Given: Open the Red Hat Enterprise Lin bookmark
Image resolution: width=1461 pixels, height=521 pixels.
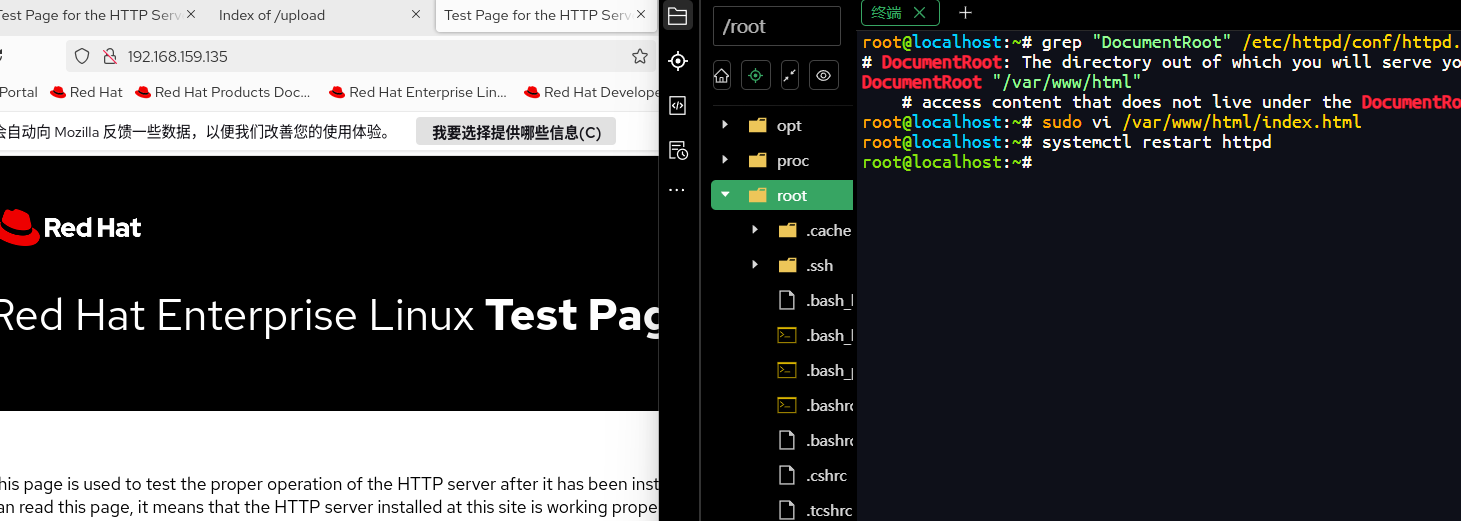Looking at the screenshot, I should point(418,92).
